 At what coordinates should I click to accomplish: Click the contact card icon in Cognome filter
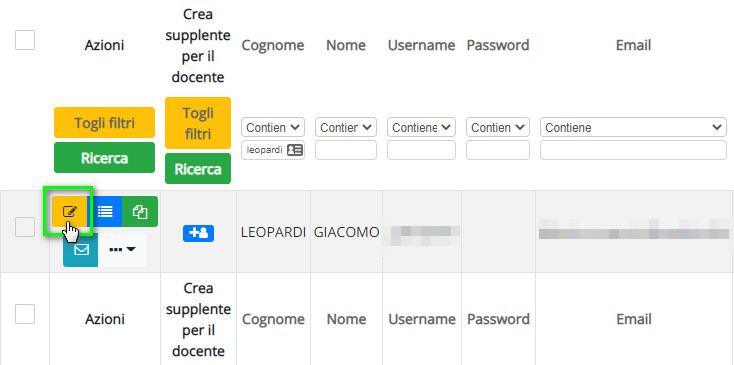tap(295, 150)
